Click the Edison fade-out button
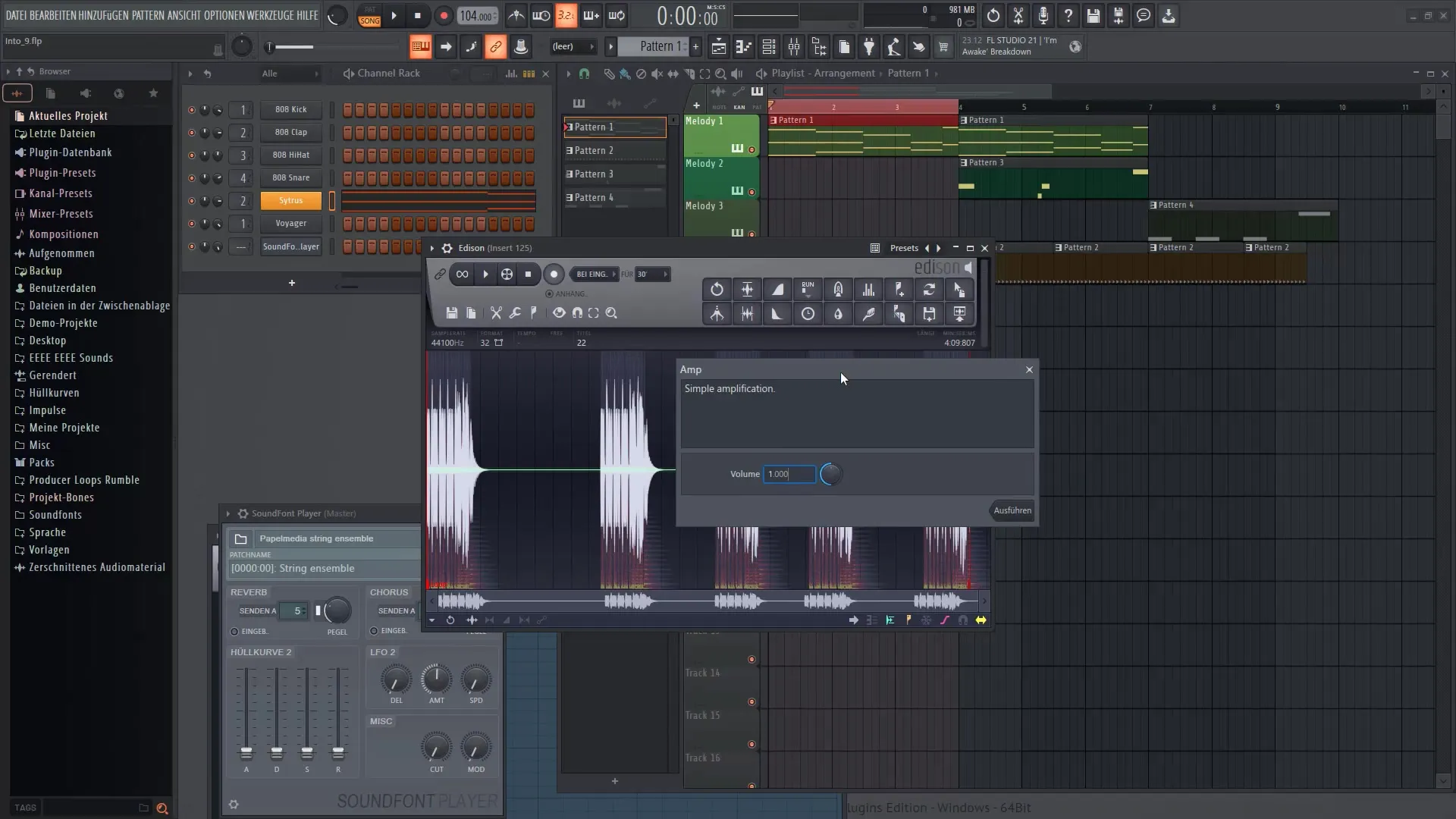 (777, 313)
